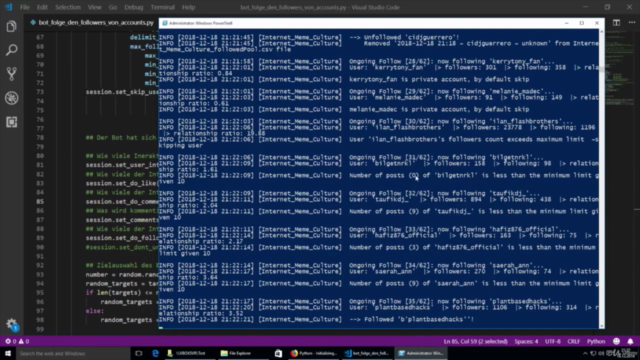Click the feedback smiley in status bar
The image size is (640, 360).
pyautogui.click(x=616, y=341)
